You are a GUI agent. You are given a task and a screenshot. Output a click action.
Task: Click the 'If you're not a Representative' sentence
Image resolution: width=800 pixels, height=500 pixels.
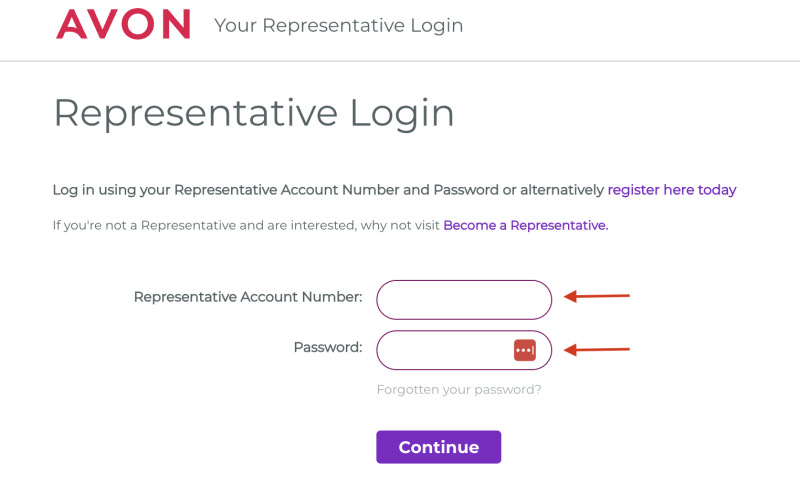tap(246, 225)
